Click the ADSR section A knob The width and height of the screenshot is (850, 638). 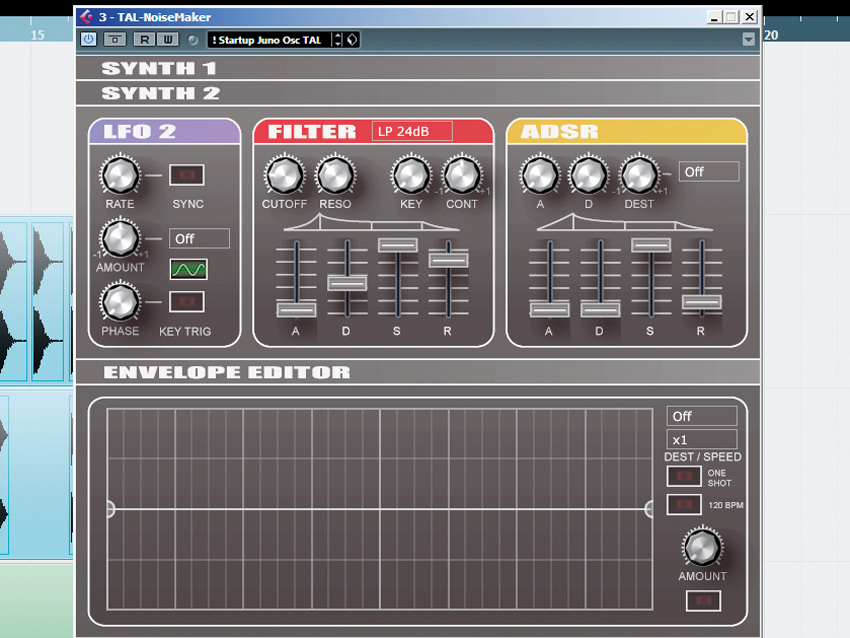tap(540, 175)
